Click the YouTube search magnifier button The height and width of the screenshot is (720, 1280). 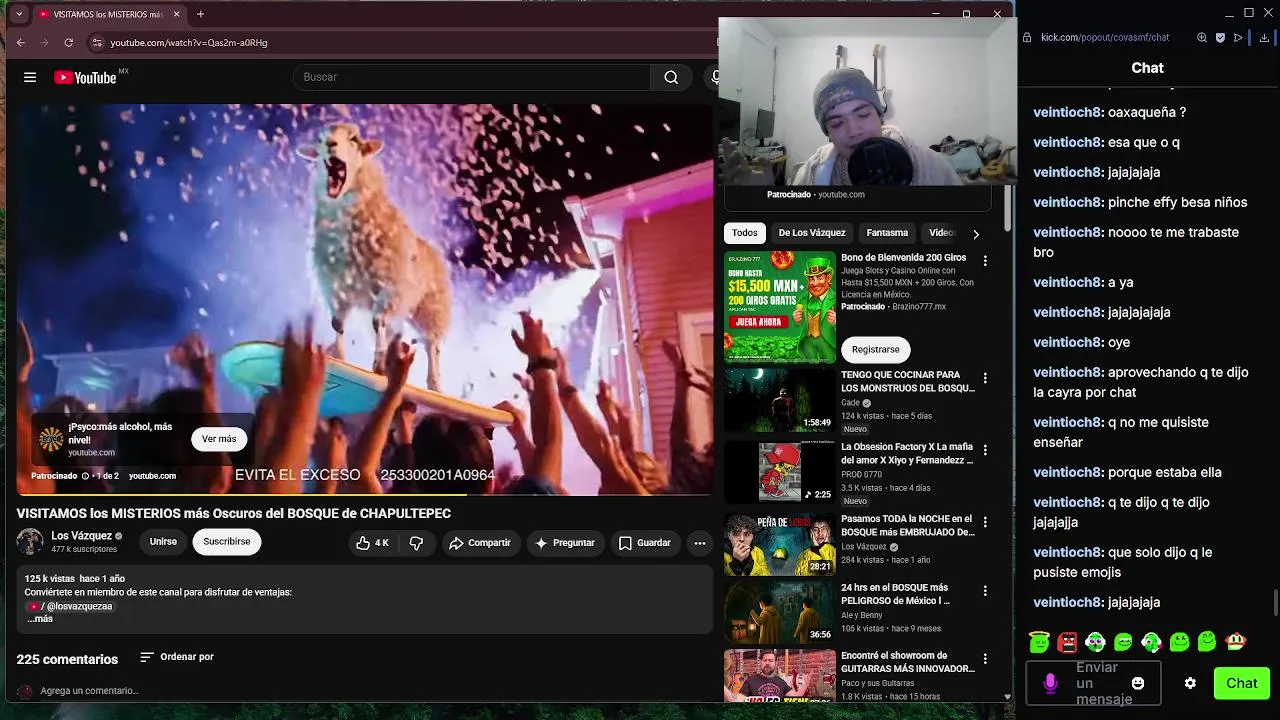(671, 77)
